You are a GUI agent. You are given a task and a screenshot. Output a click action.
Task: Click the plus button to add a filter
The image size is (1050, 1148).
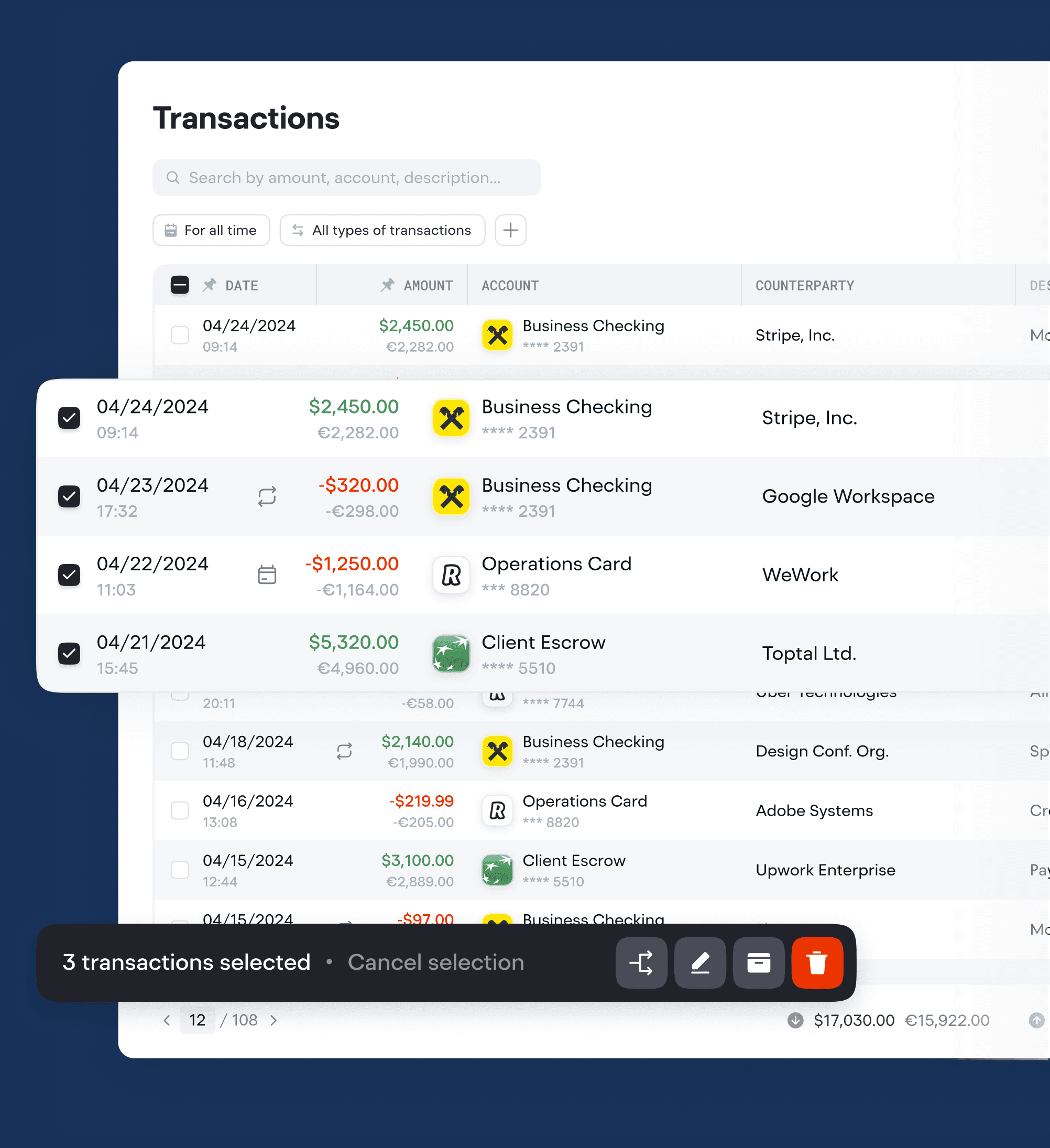click(x=510, y=230)
